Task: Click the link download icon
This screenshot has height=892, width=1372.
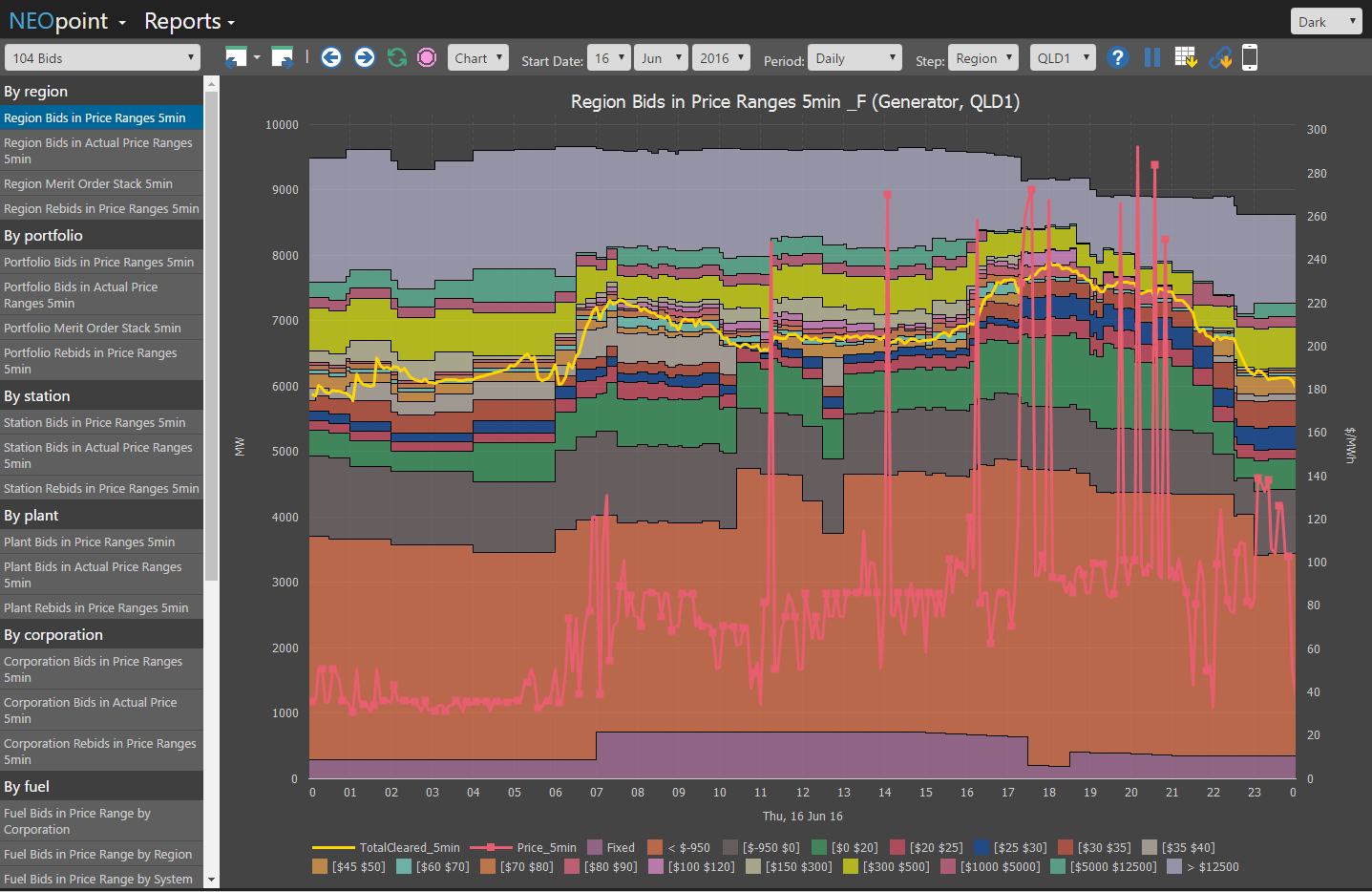Action: click(x=1220, y=58)
